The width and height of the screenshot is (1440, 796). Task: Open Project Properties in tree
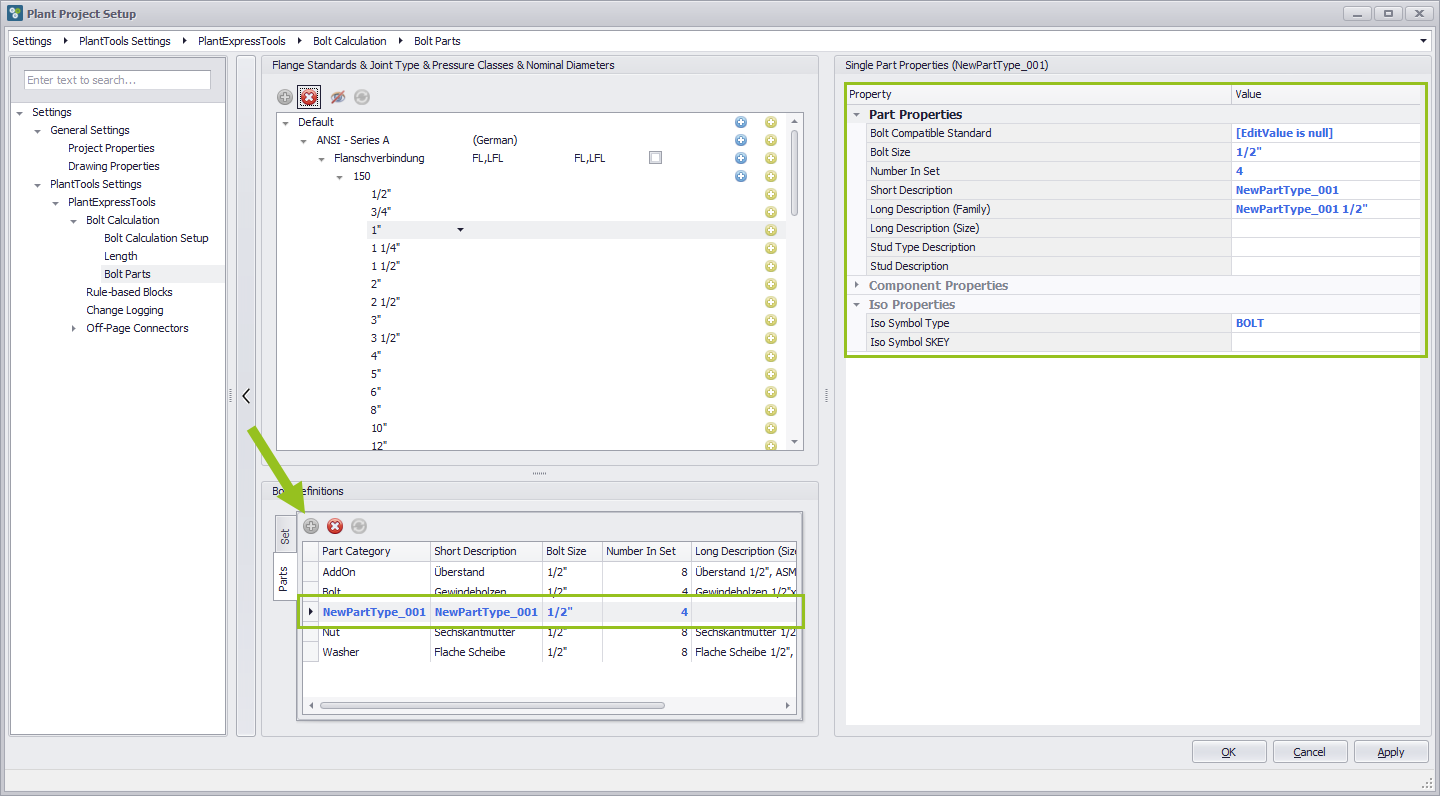tap(111, 148)
